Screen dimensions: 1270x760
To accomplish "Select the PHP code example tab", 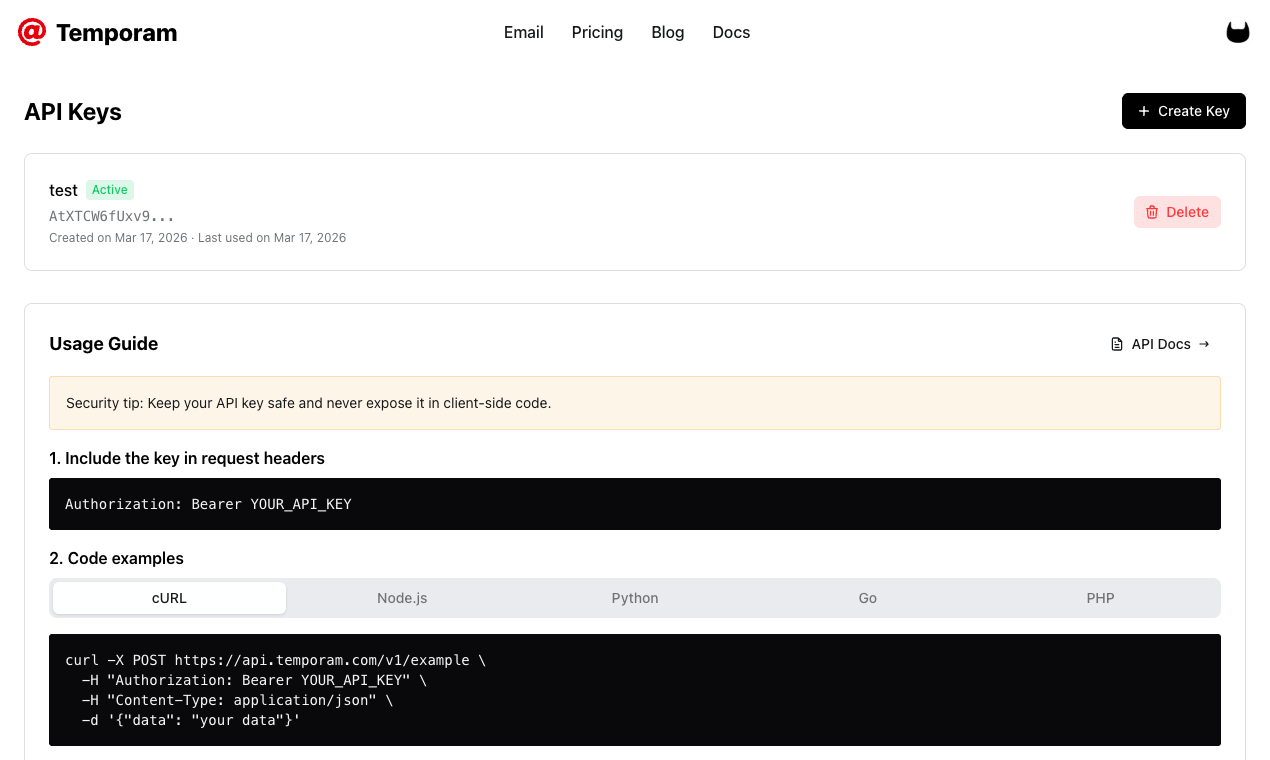I will (x=1100, y=597).
